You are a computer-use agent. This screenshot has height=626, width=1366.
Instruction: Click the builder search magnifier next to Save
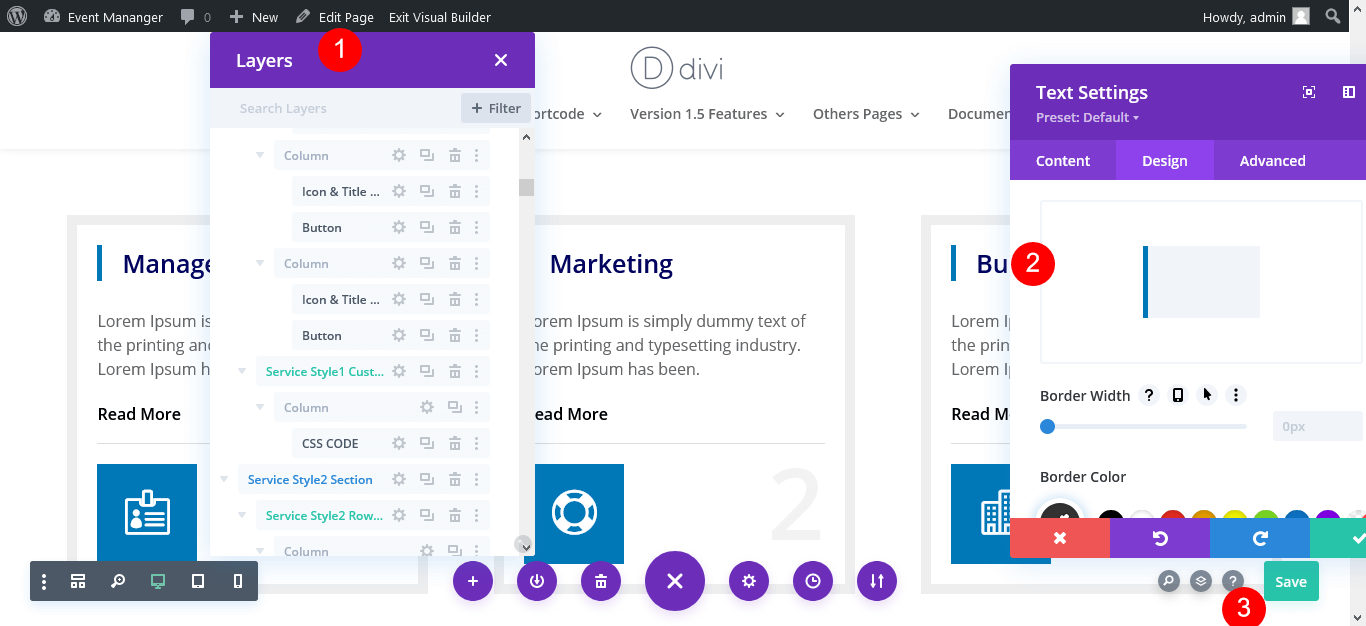(1169, 581)
